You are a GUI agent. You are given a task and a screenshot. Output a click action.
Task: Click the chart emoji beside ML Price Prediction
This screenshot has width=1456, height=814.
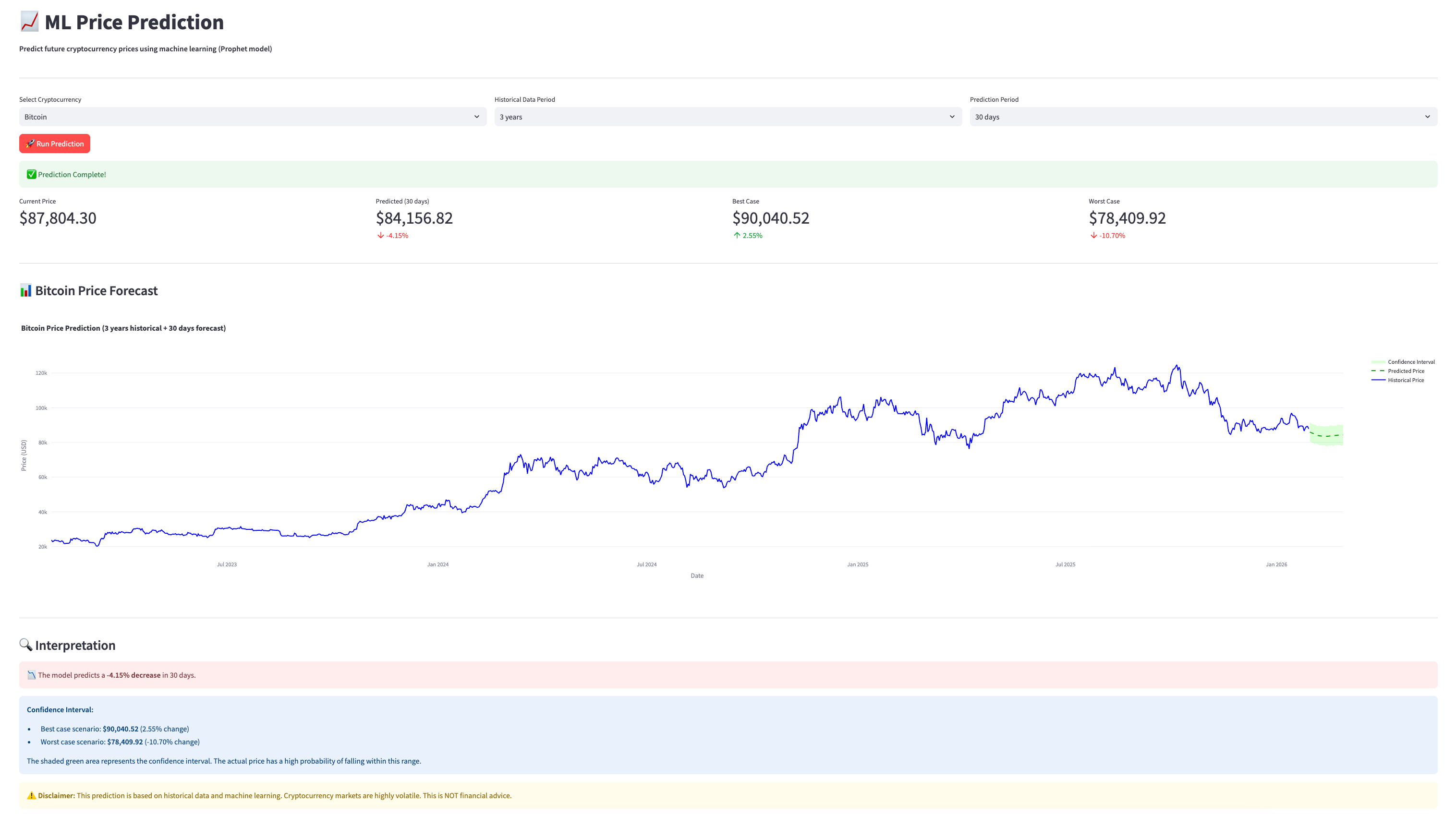[x=29, y=22]
